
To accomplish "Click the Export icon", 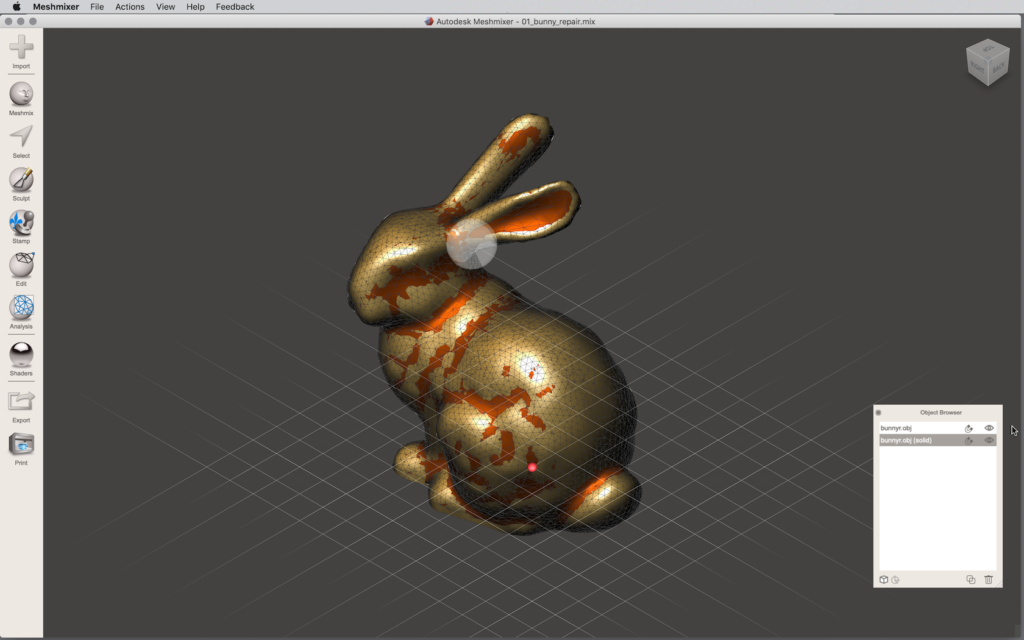I will 21,402.
